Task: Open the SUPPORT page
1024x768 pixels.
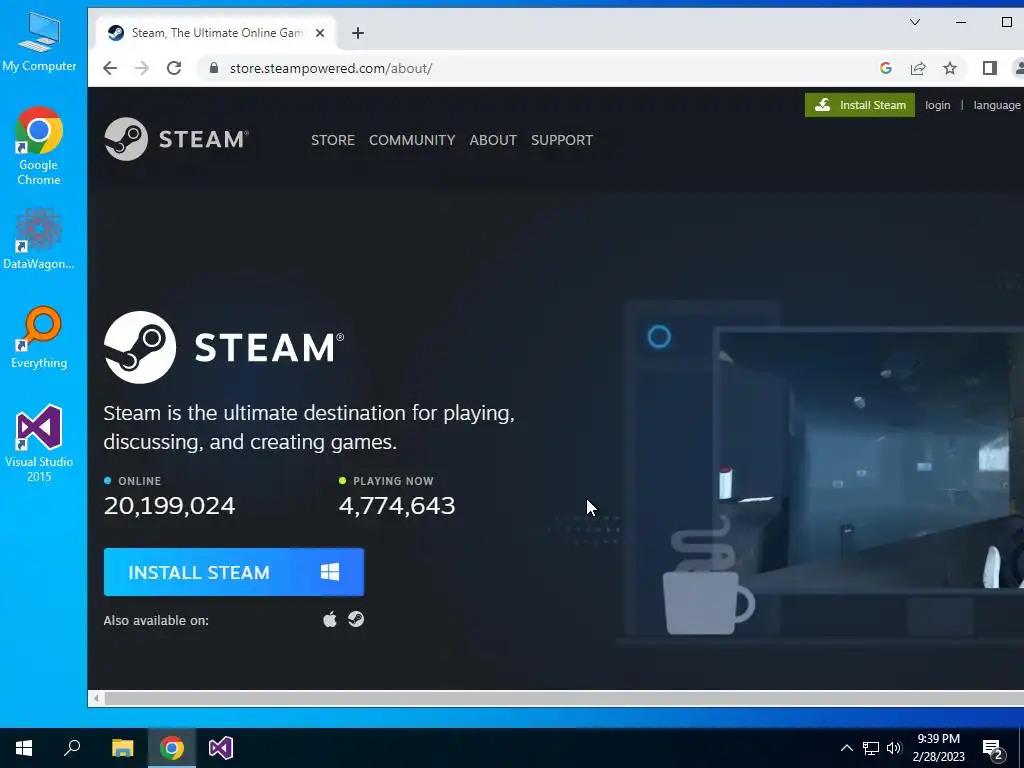Action: pos(562,140)
